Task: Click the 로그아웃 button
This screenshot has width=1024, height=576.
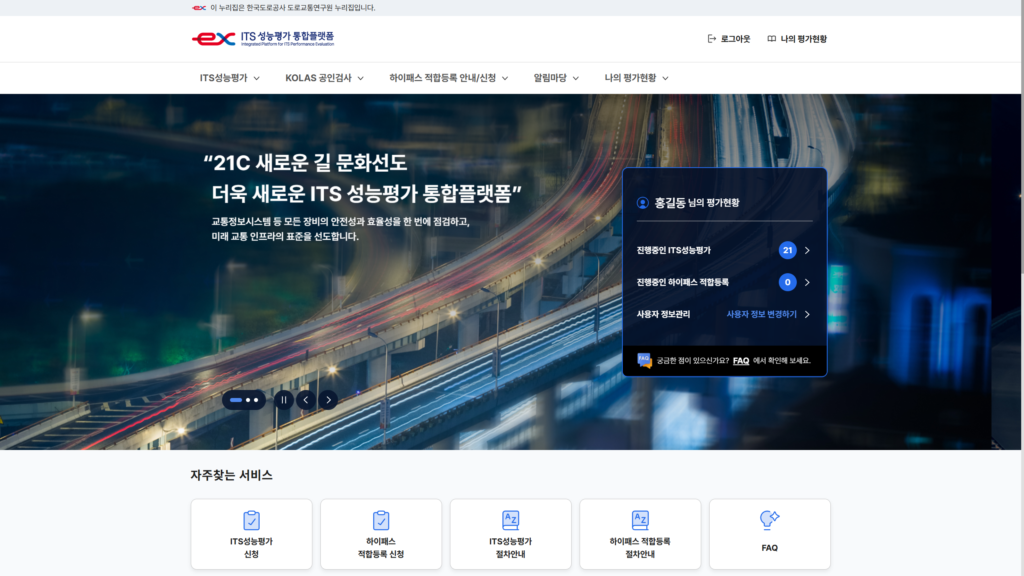Action: tap(728, 39)
